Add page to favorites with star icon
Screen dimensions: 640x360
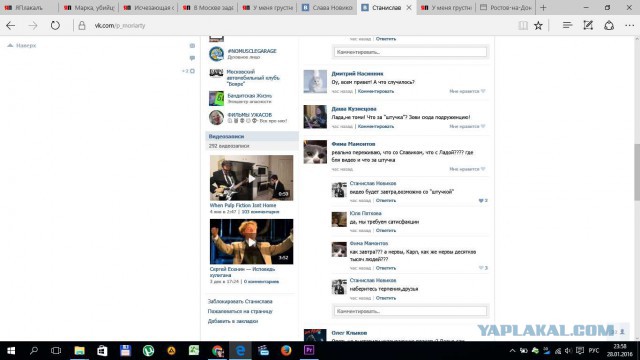[x=538, y=25]
